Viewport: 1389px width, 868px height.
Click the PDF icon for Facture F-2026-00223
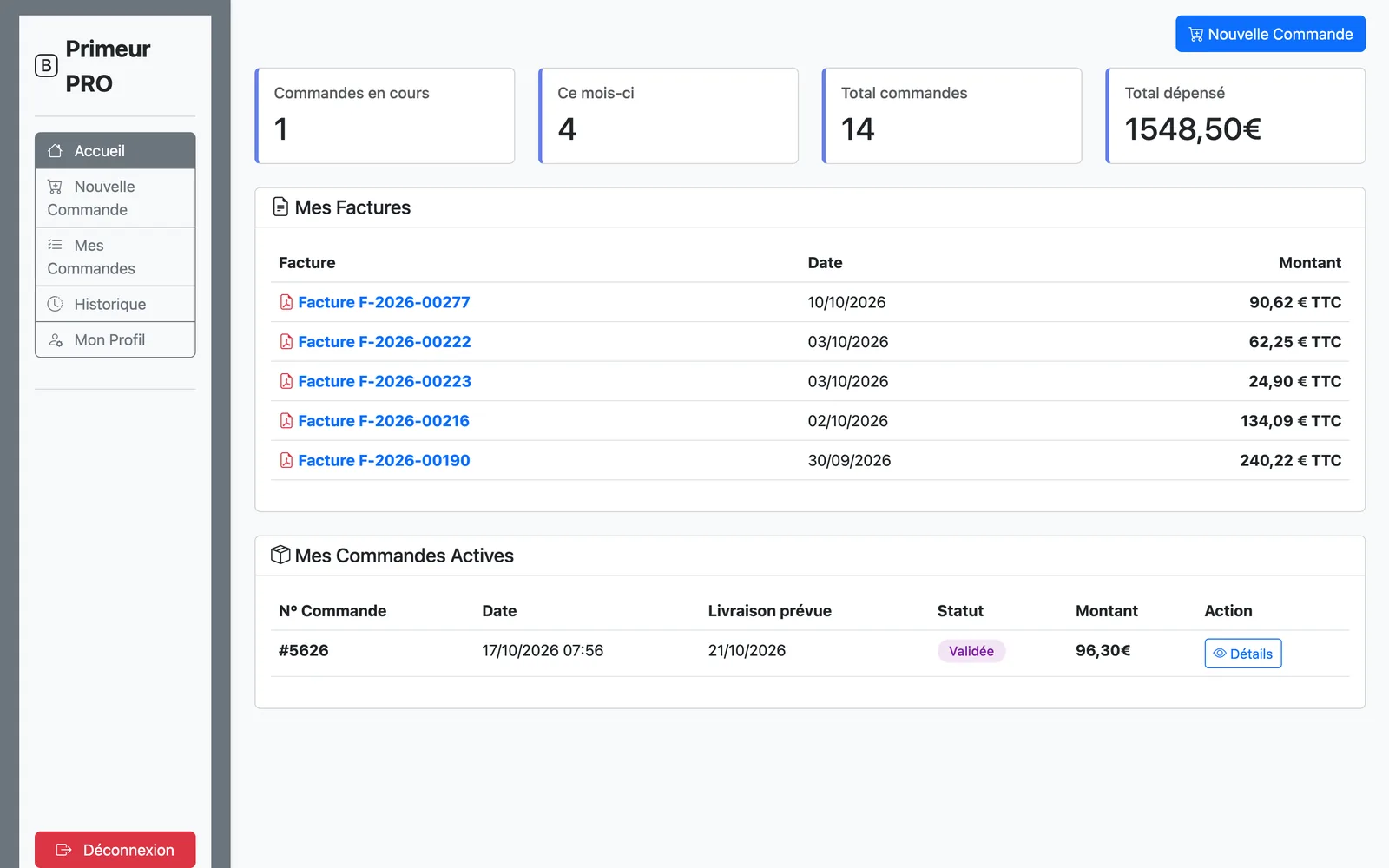coord(286,381)
